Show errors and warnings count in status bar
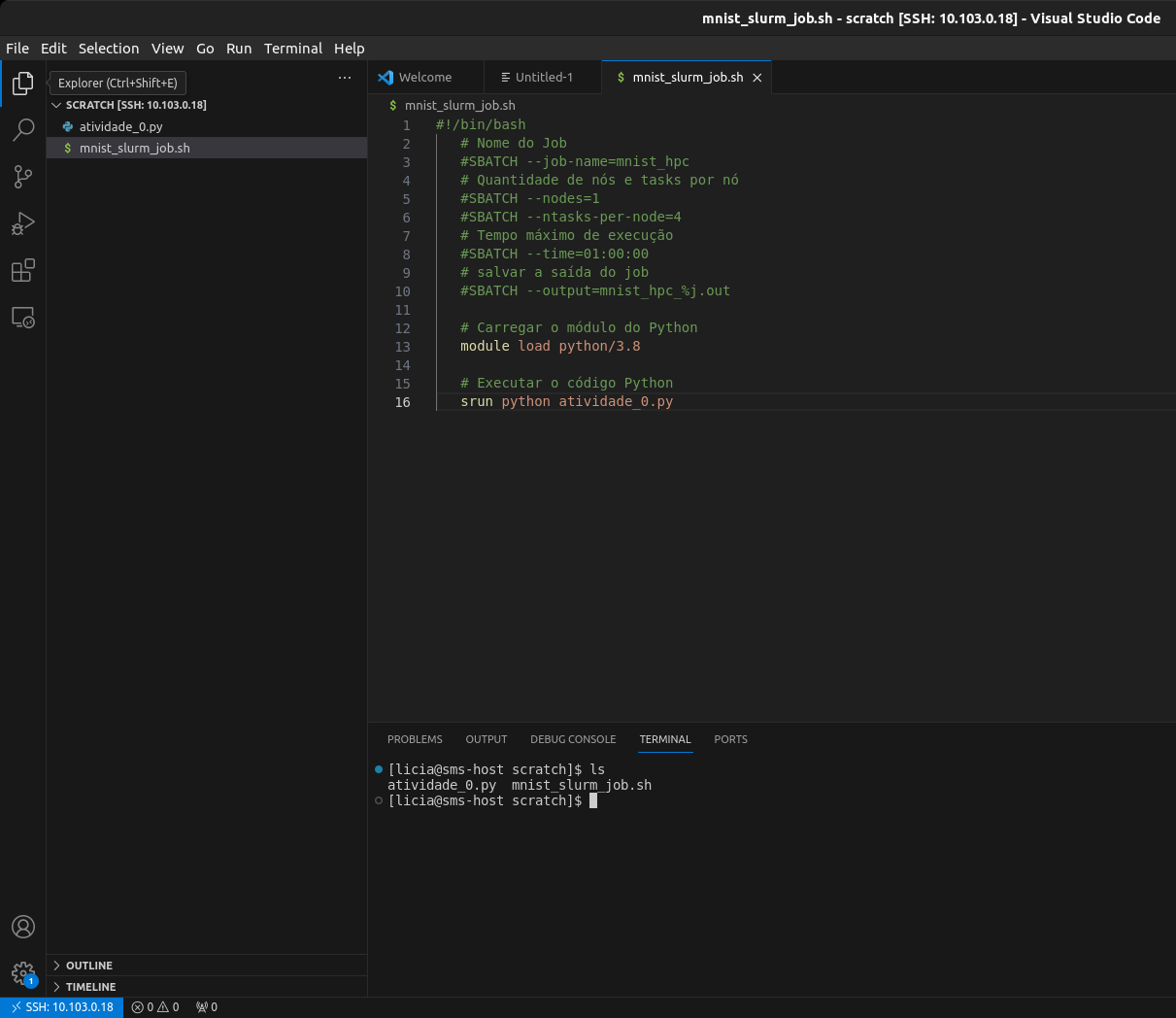This screenshot has height=1018, width=1176. click(155, 1007)
